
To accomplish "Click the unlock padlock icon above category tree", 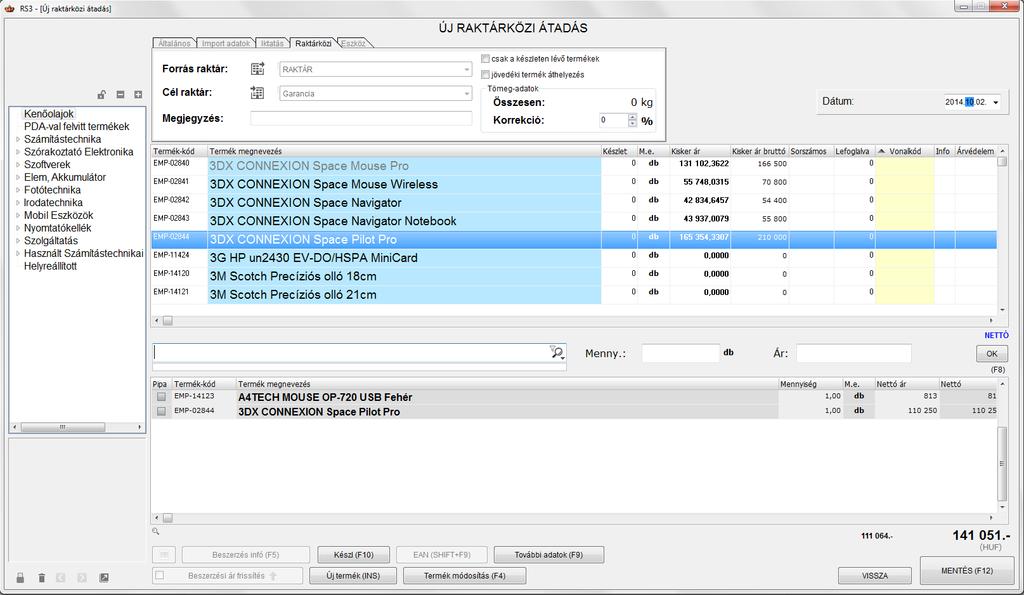I will pyautogui.click(x=102, y=95).
